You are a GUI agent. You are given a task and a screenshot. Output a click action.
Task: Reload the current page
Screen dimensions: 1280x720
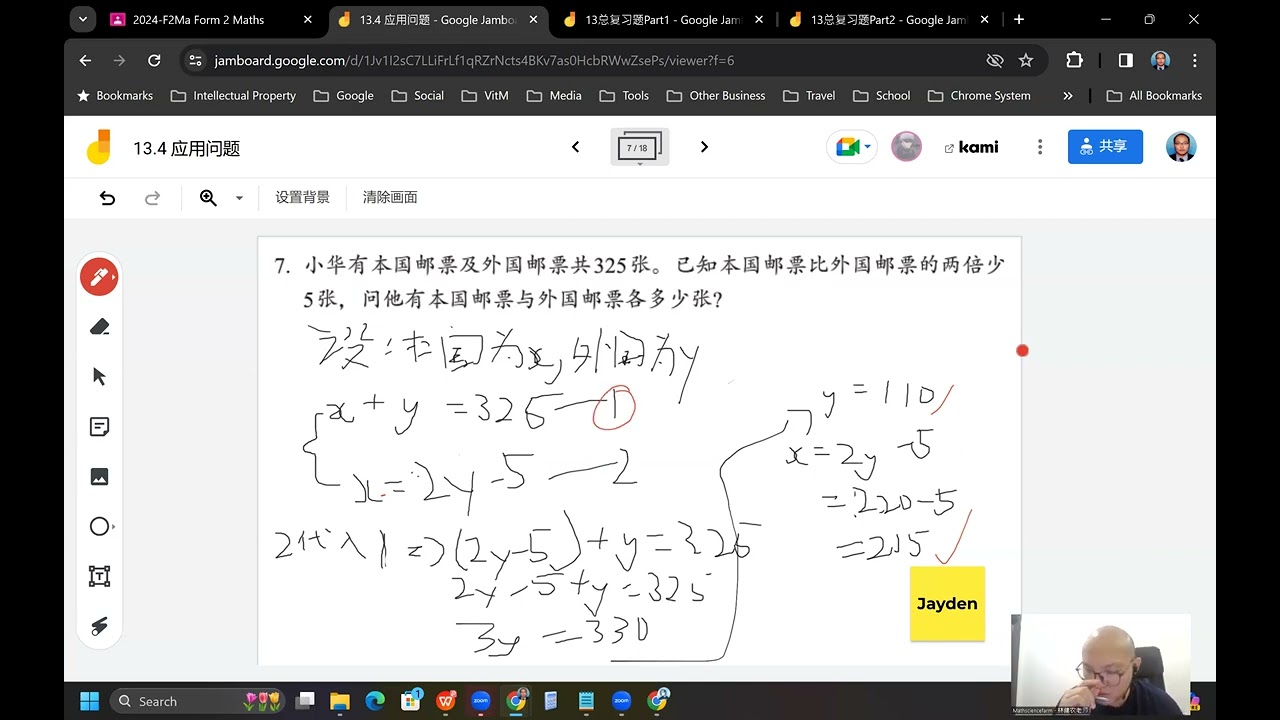coord(154,61)
